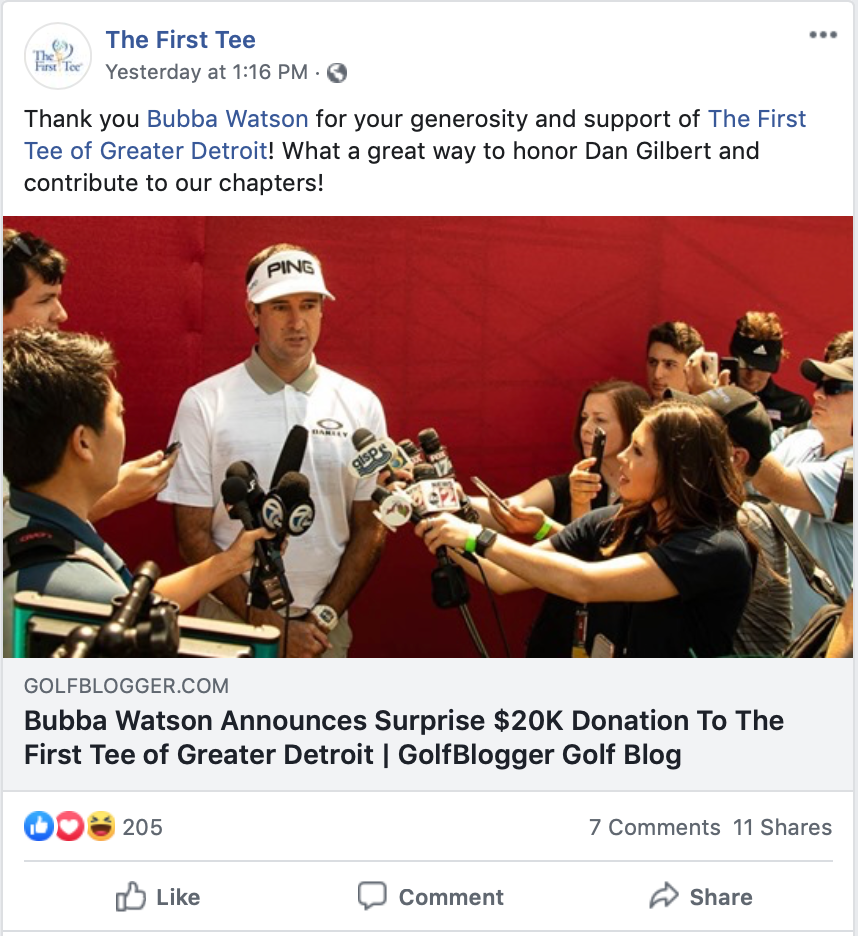View the 11 Shares list
Screen dimensions: 858x936
point(782,827)
